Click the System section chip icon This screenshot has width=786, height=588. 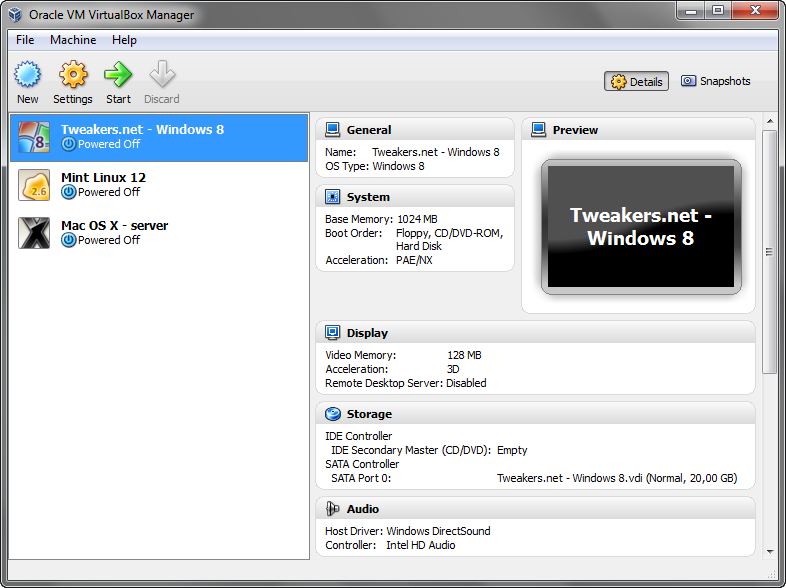(x=332, y=197)
